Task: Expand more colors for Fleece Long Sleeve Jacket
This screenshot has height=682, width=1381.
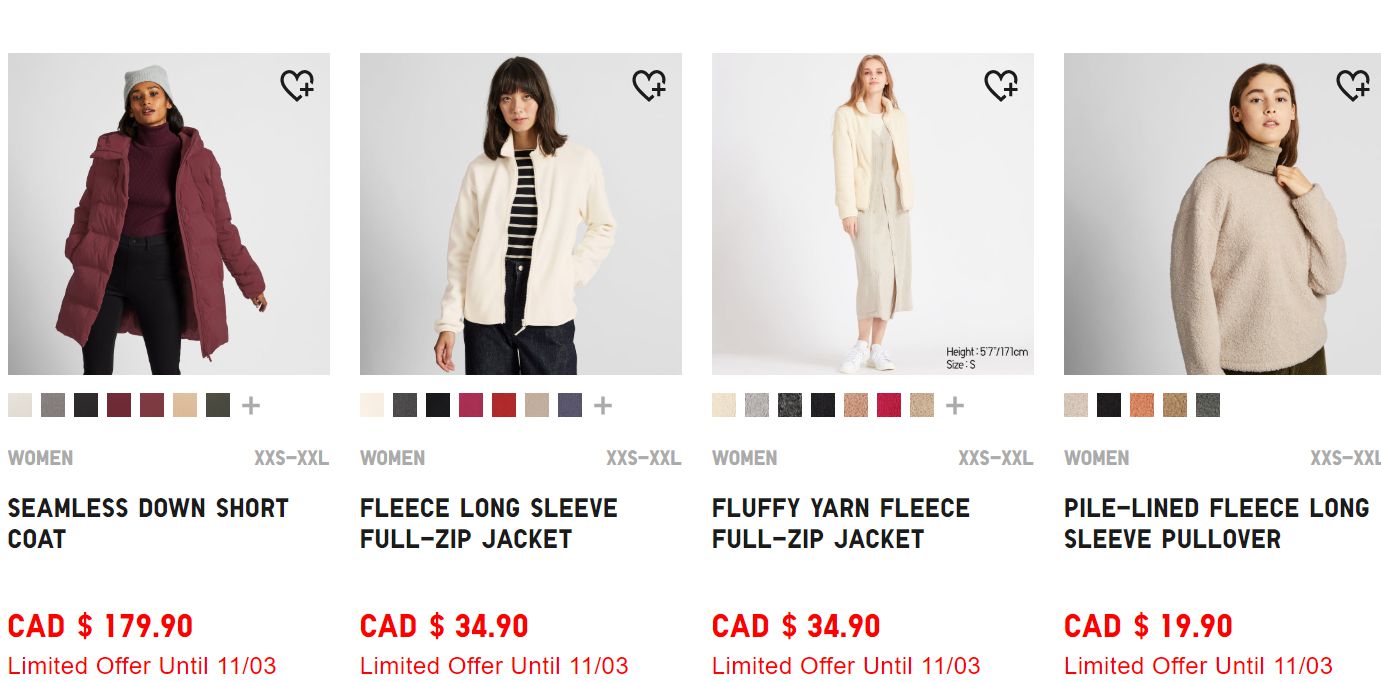Action: [603, 405]
